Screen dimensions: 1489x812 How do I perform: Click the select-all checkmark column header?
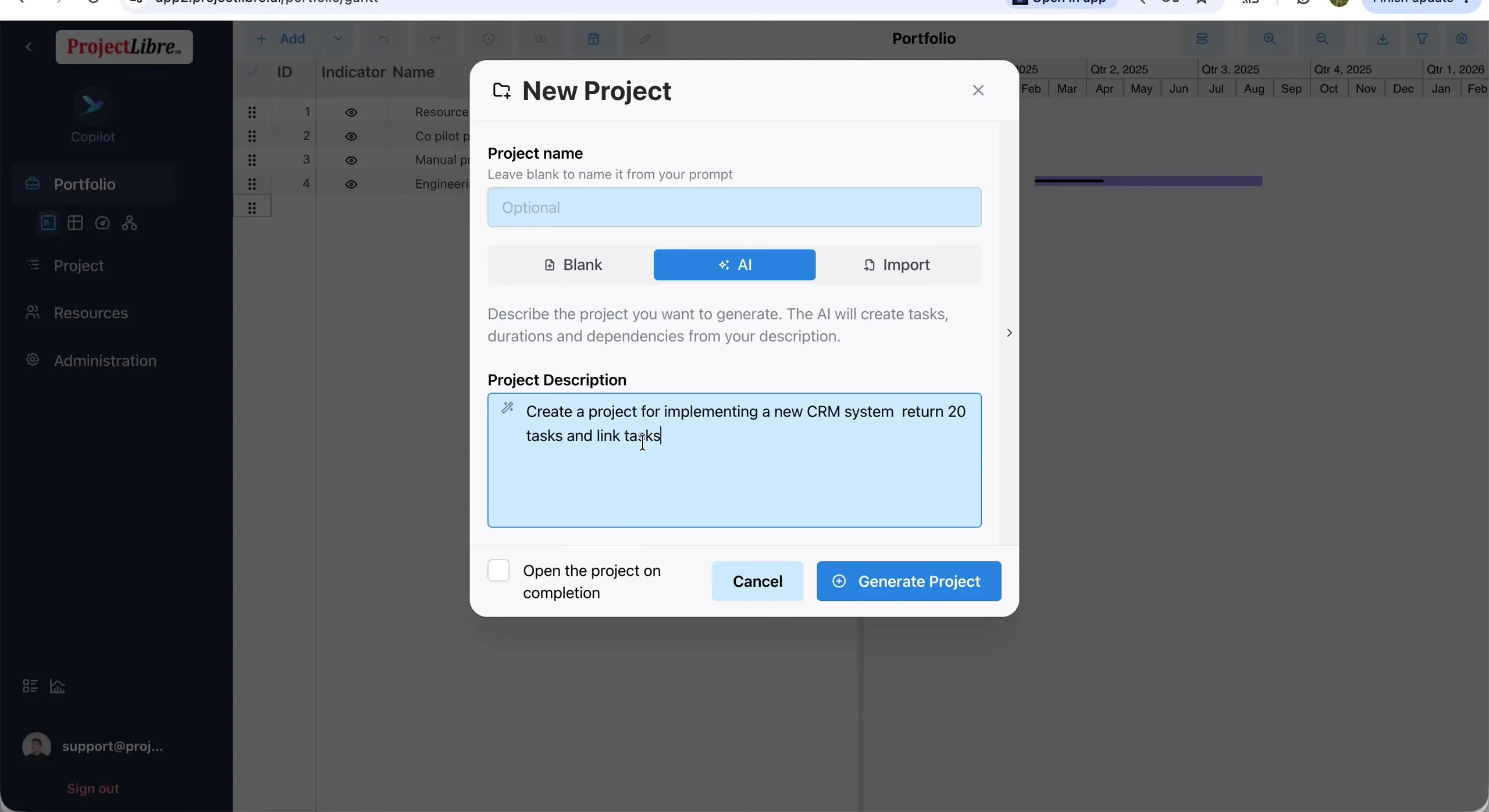[x=252, y=72]
